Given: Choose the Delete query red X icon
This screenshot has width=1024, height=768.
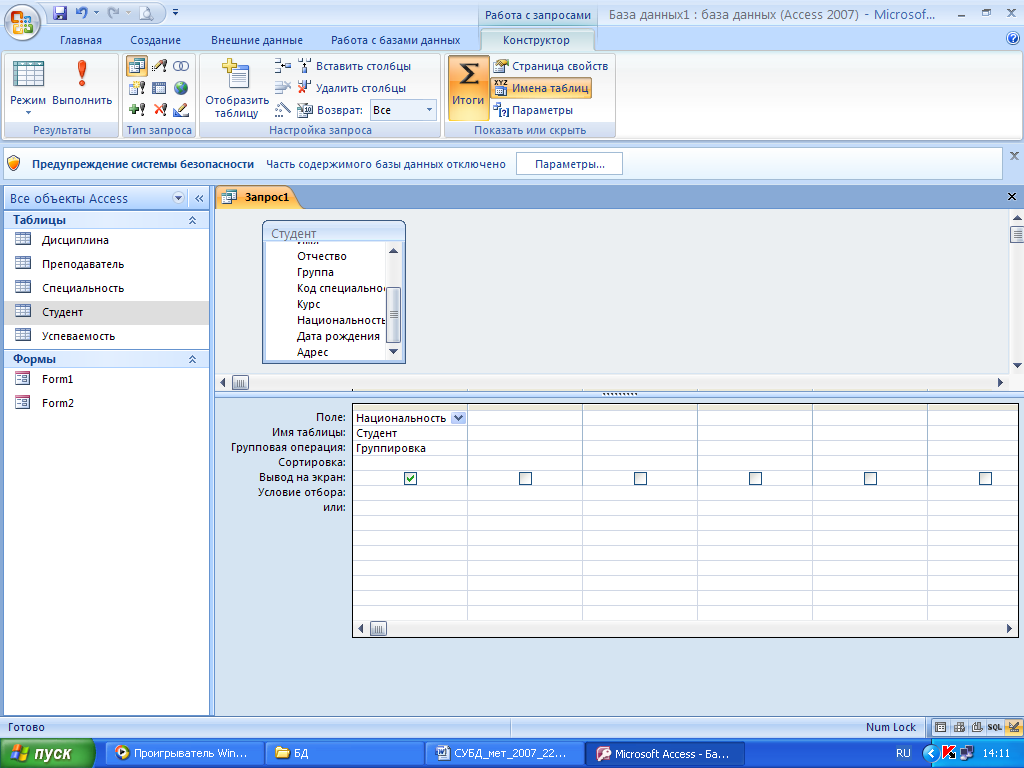Looking at the screenshot, I should [159, 110].
